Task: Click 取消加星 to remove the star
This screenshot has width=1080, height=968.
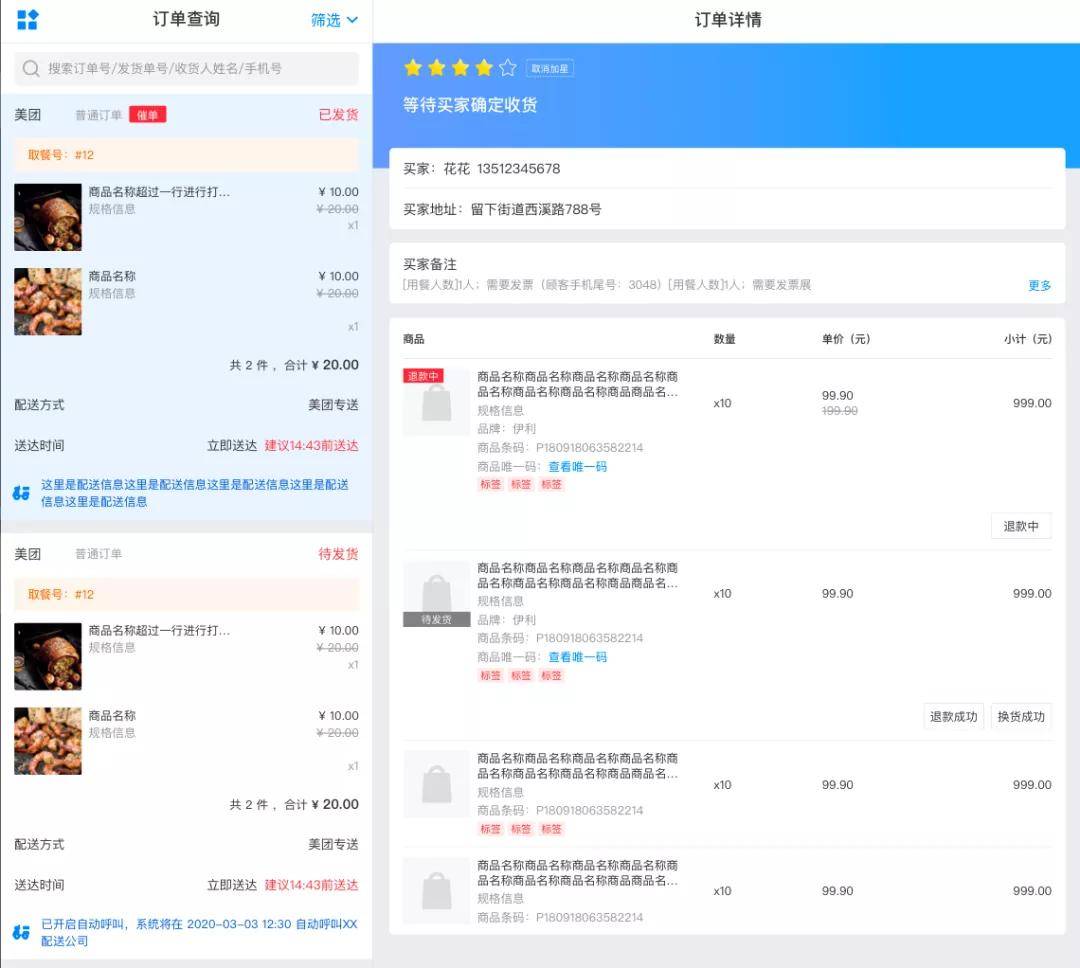Action: tap(550, 68)
